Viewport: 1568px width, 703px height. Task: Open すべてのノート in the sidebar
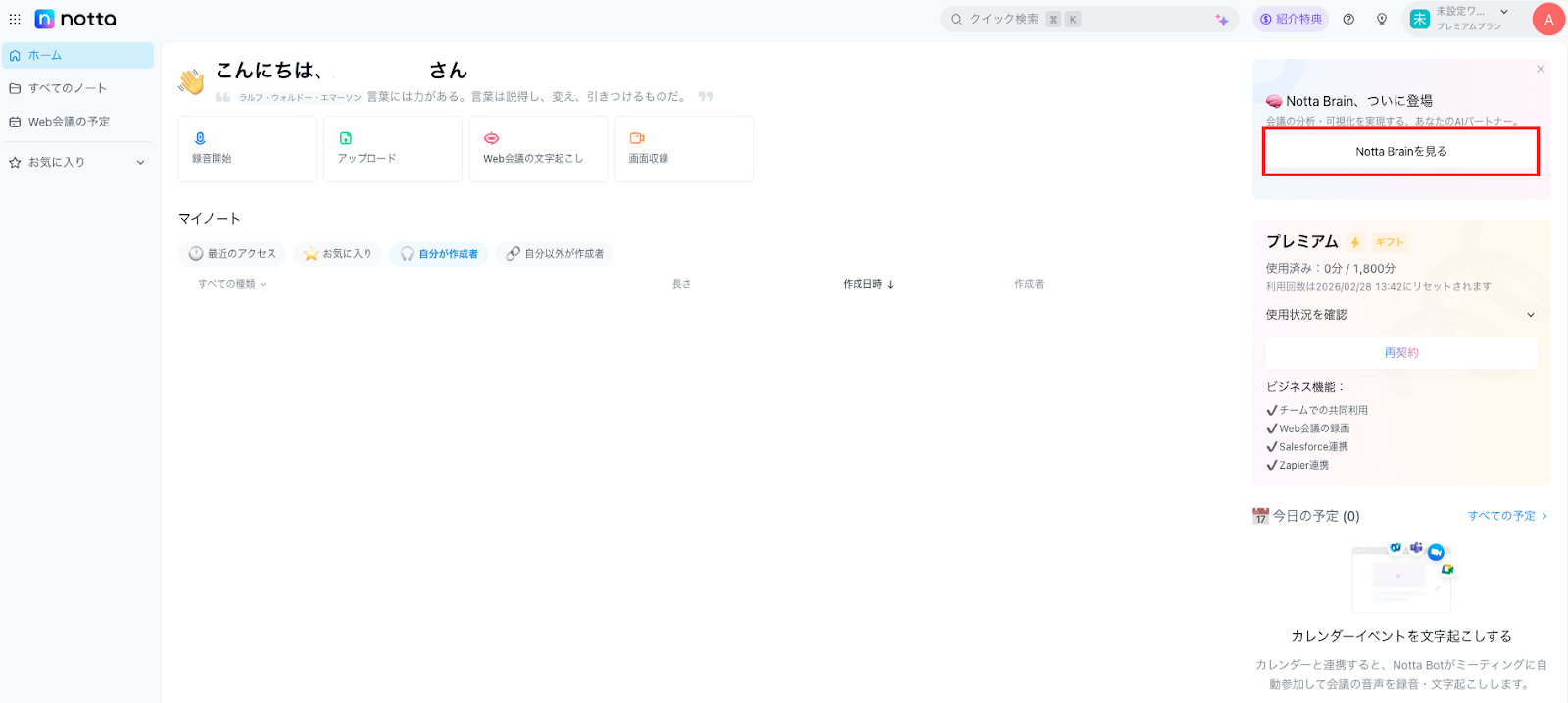(77, 88)
